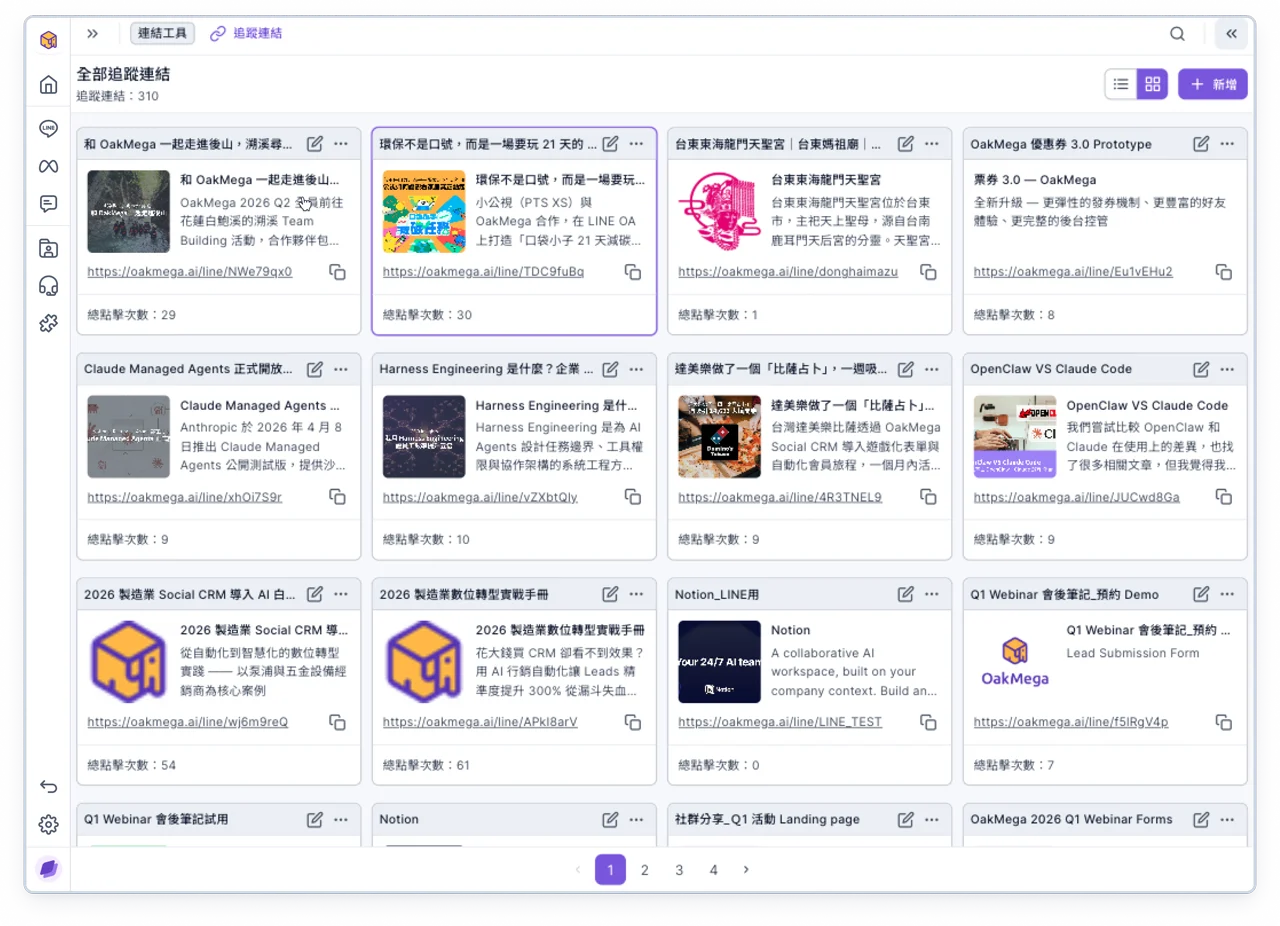1280x926 pixels.
Task: Open the chat message icon in sidebar
Action: 48,204
